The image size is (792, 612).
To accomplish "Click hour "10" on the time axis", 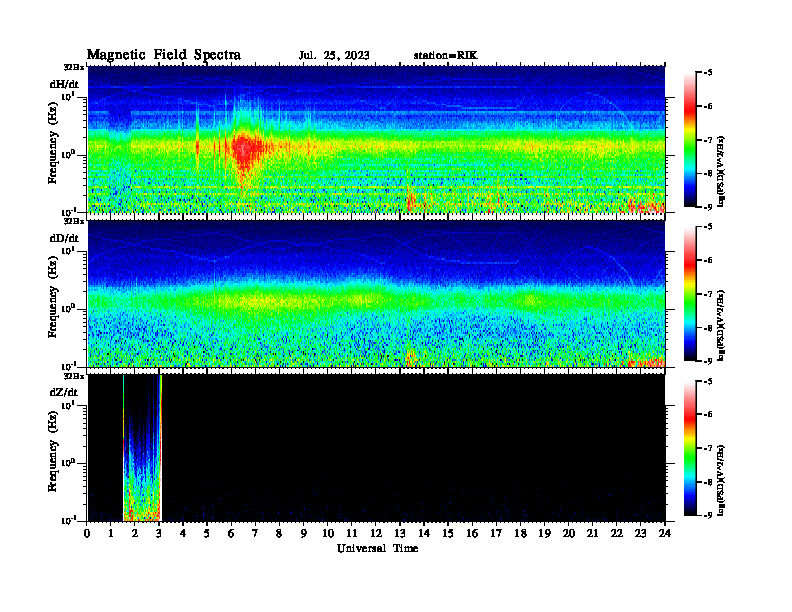I will 328,533.
